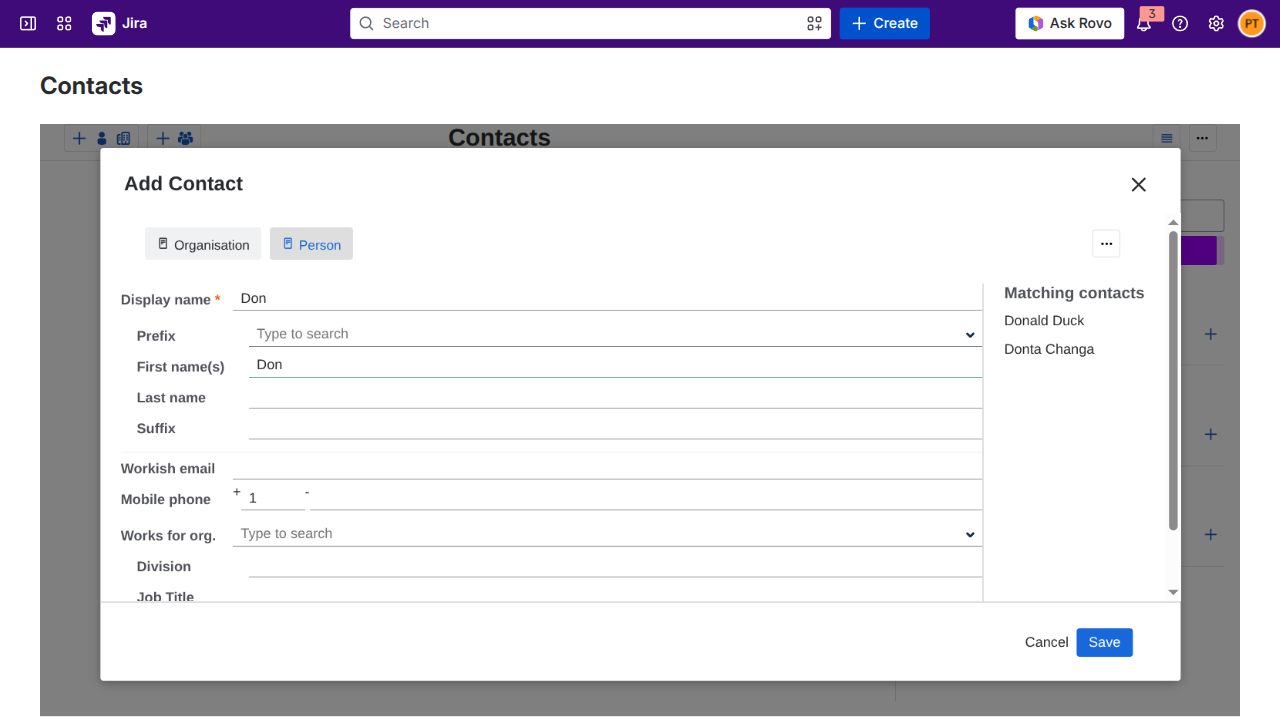Click the First name(s) input field
1280x720 pixels.
[615, 365]
